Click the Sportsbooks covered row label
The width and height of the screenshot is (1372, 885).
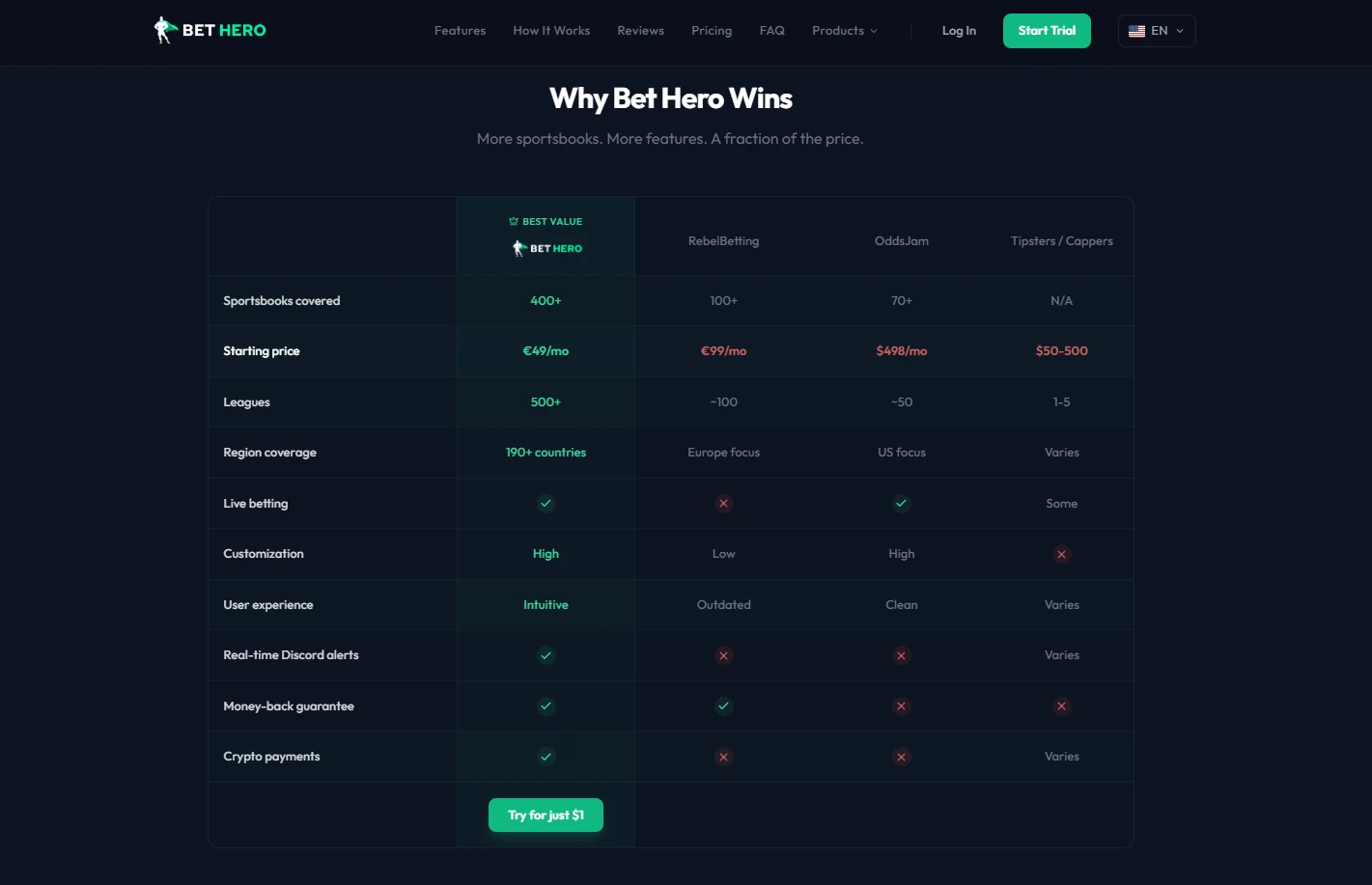click(281, 301)
